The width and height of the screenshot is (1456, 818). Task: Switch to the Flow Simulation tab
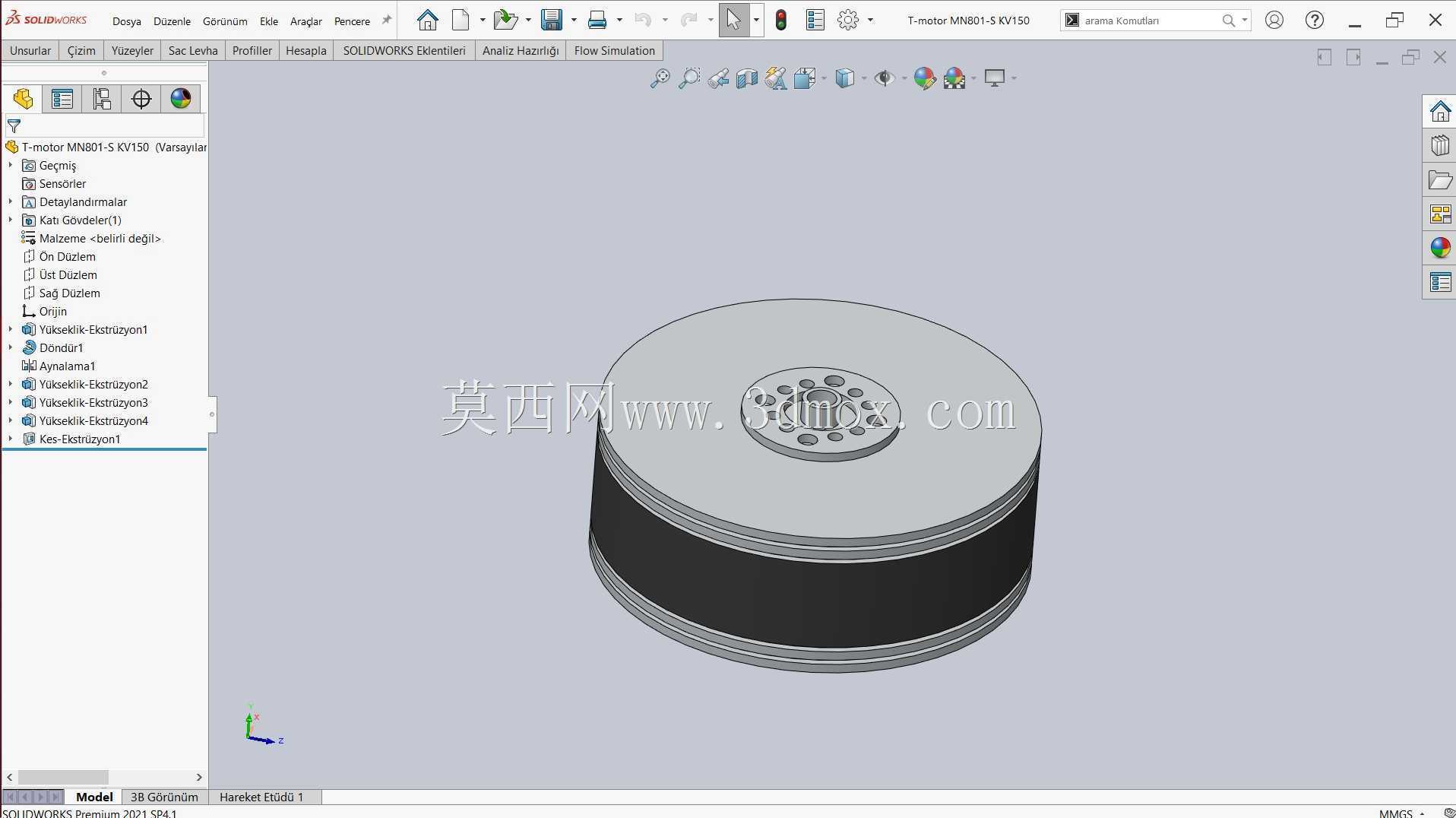click(614, 50)
